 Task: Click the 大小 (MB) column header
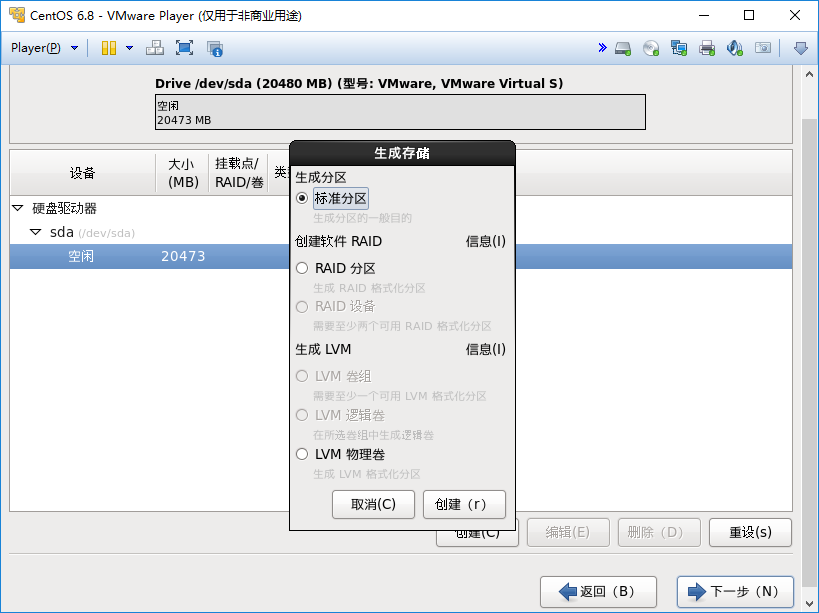coord(183,173)
